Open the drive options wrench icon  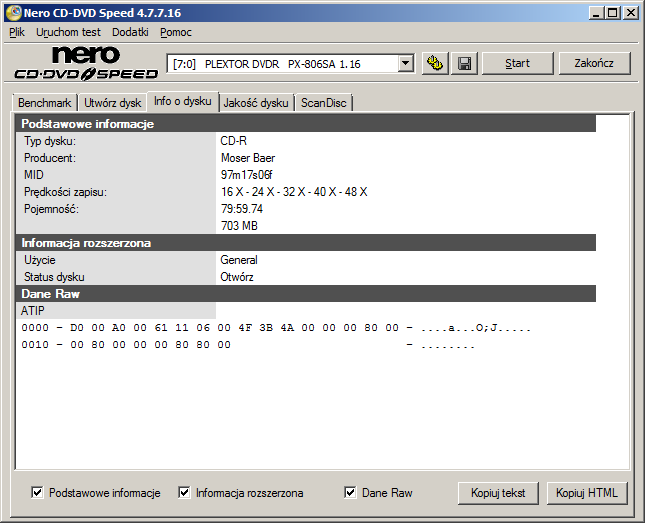(435, 63)
